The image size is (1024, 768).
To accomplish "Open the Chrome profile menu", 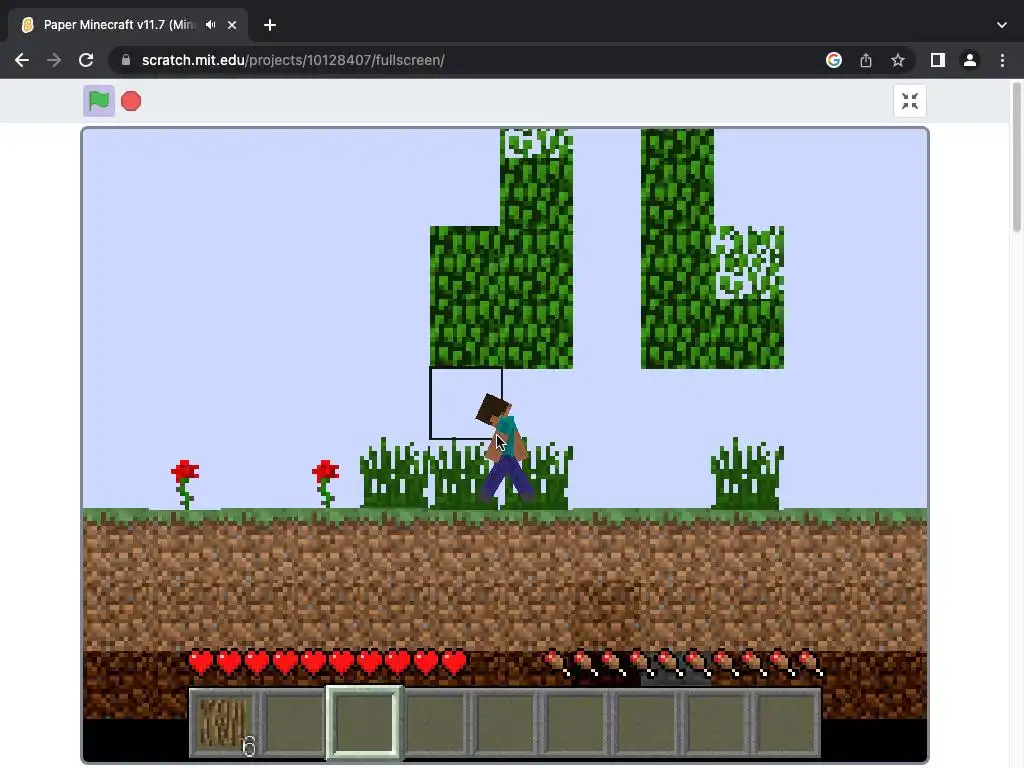I will [970, 60].
